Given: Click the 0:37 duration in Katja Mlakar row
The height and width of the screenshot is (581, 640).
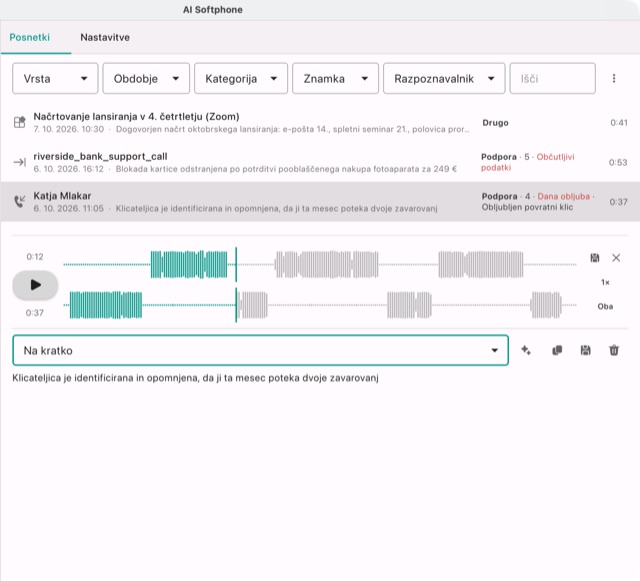Looking at the screenshot, I should (618, 202).
